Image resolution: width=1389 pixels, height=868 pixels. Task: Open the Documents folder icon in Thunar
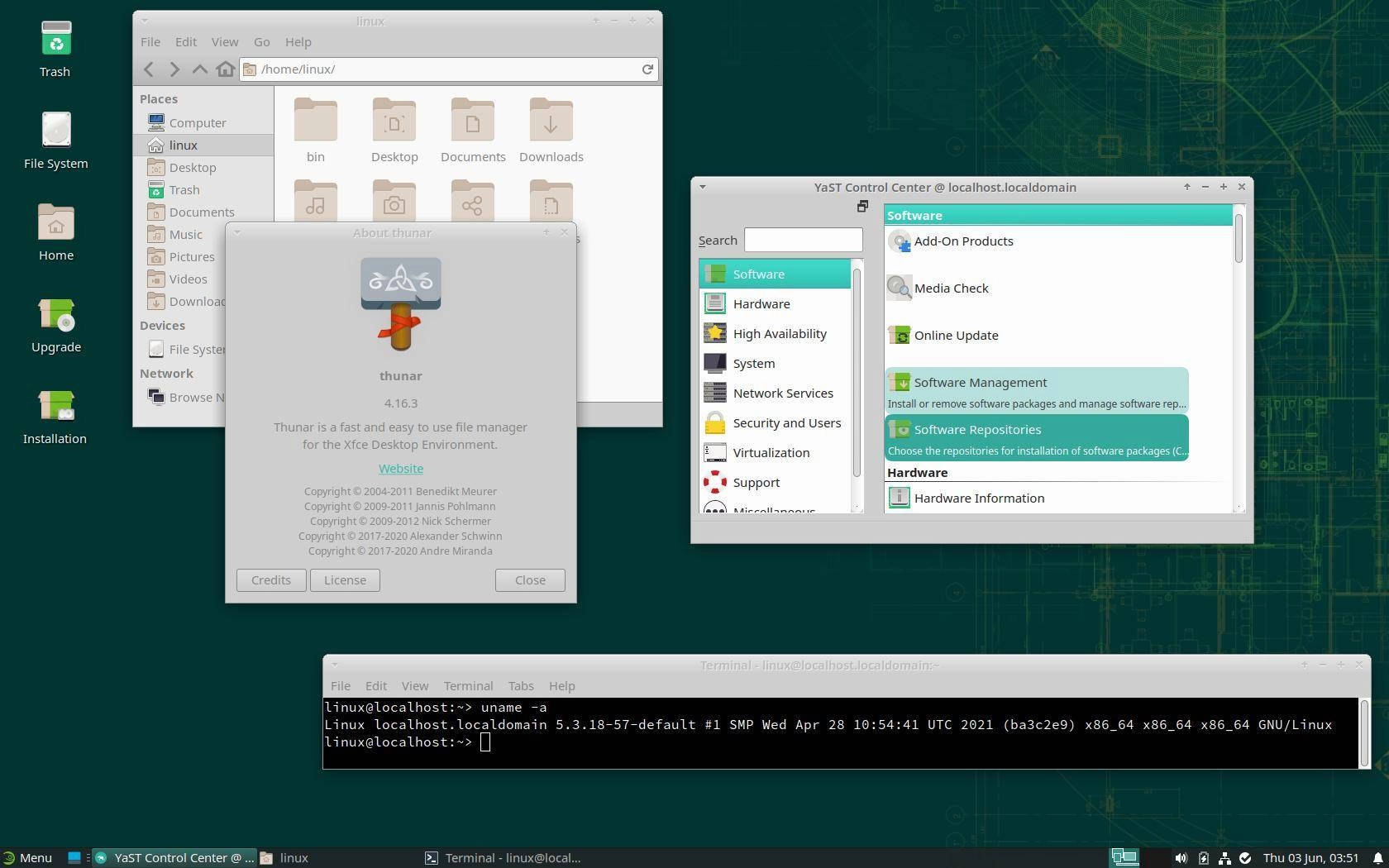(x=473, y=130)
